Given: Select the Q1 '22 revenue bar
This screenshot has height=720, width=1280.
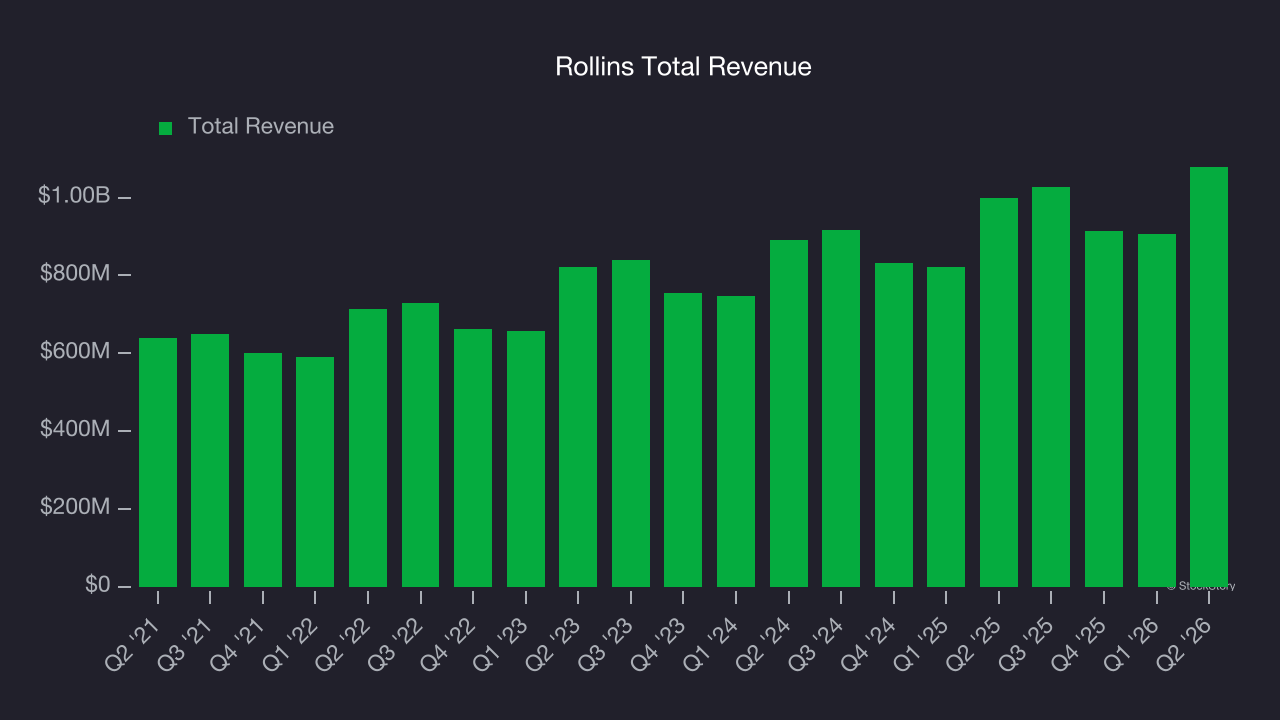Looking at the screenshot, I should [x=315, y=472].
